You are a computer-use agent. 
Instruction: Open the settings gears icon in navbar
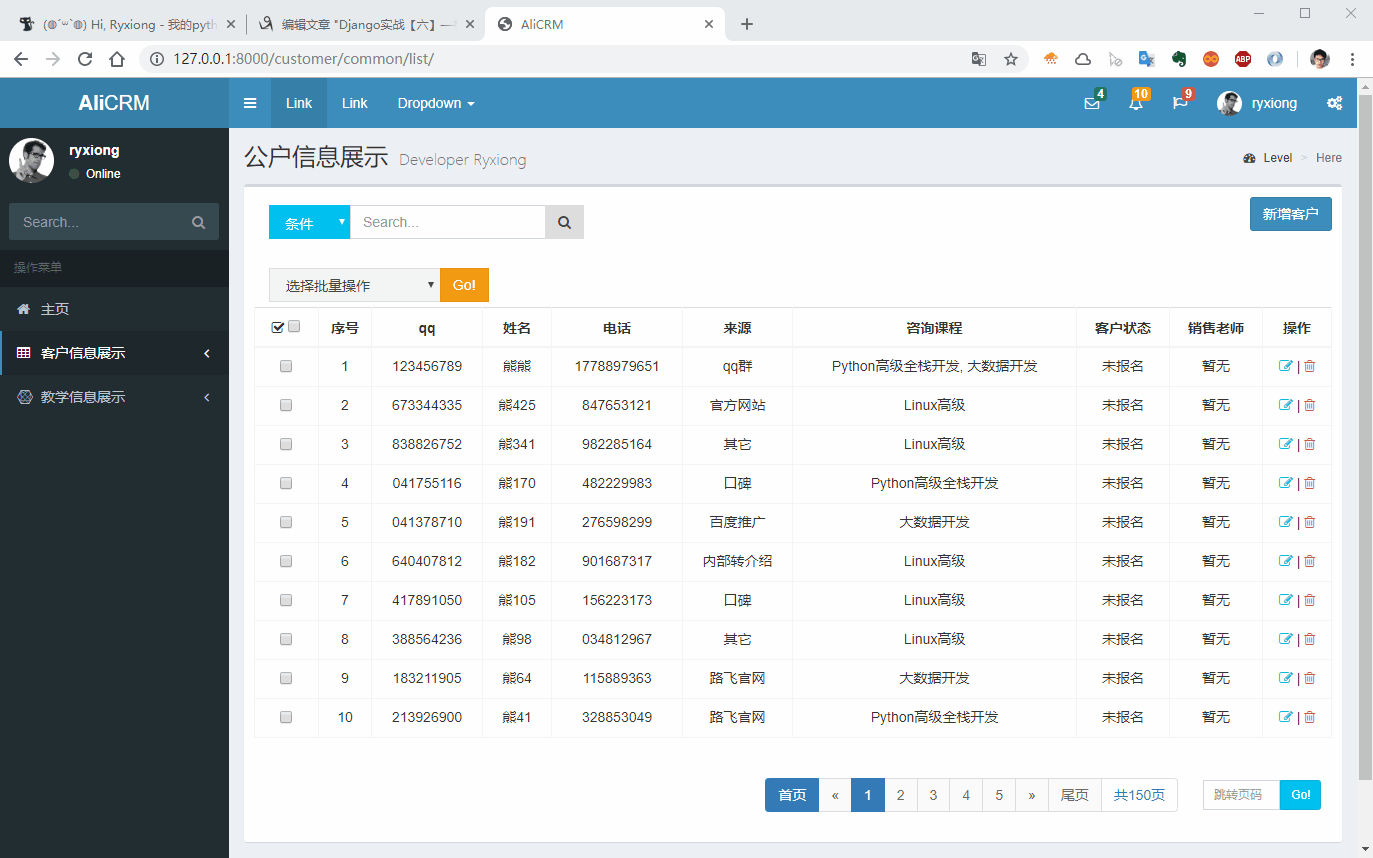(x=1334, y=102)
